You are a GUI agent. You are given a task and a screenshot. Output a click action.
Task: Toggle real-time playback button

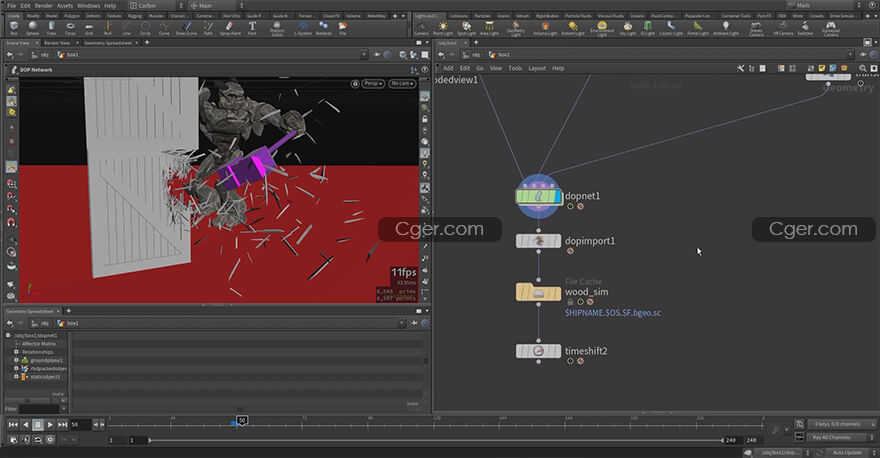(50, 439)
